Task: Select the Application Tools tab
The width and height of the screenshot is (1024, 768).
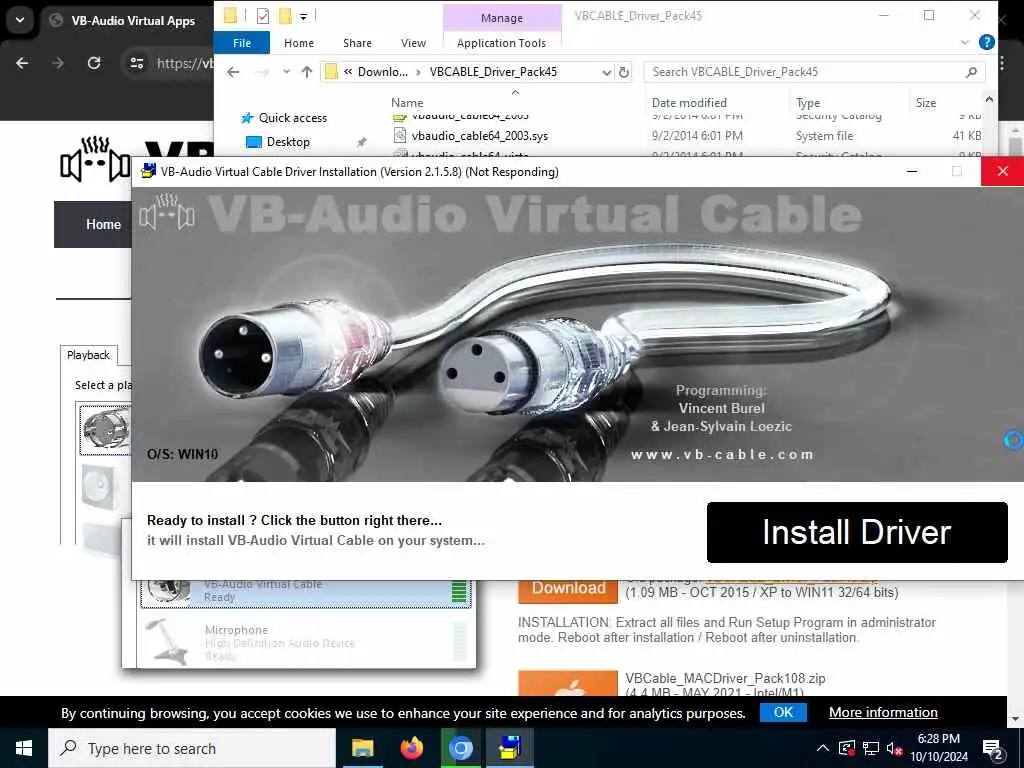Action: 501,43
